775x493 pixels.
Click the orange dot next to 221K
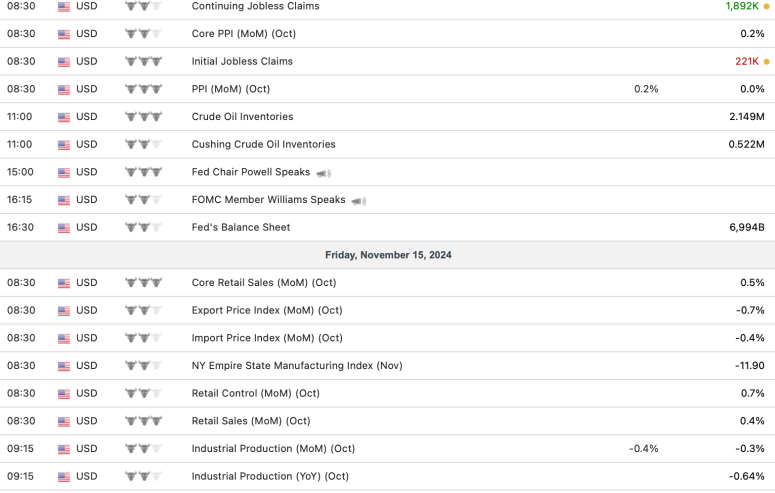coord(766,62)
